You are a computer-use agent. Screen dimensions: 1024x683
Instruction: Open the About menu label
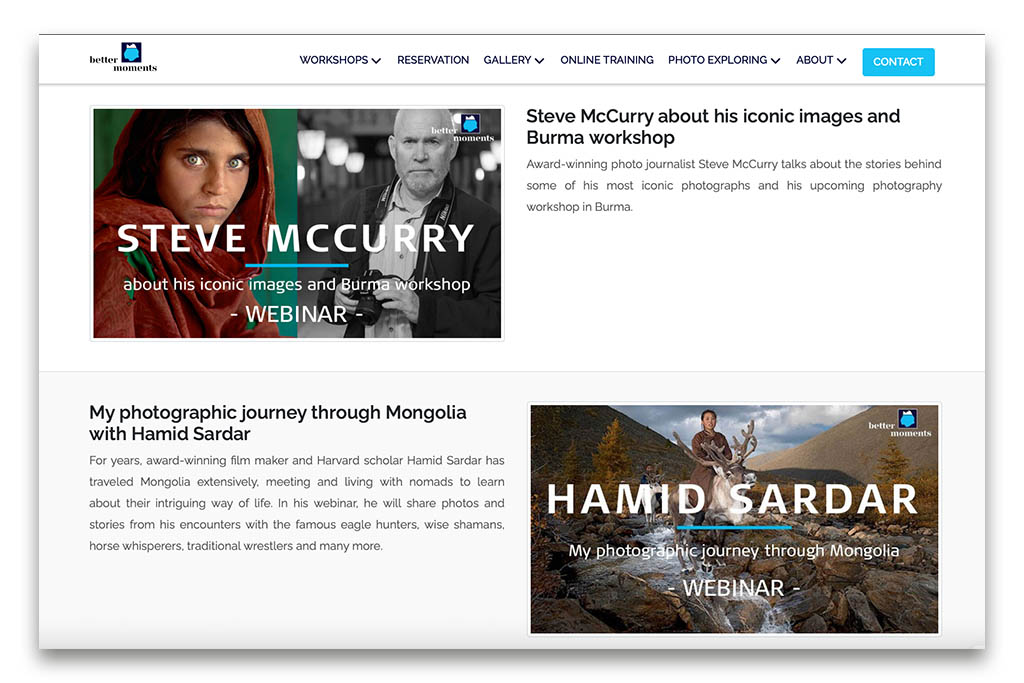point(814,60)
